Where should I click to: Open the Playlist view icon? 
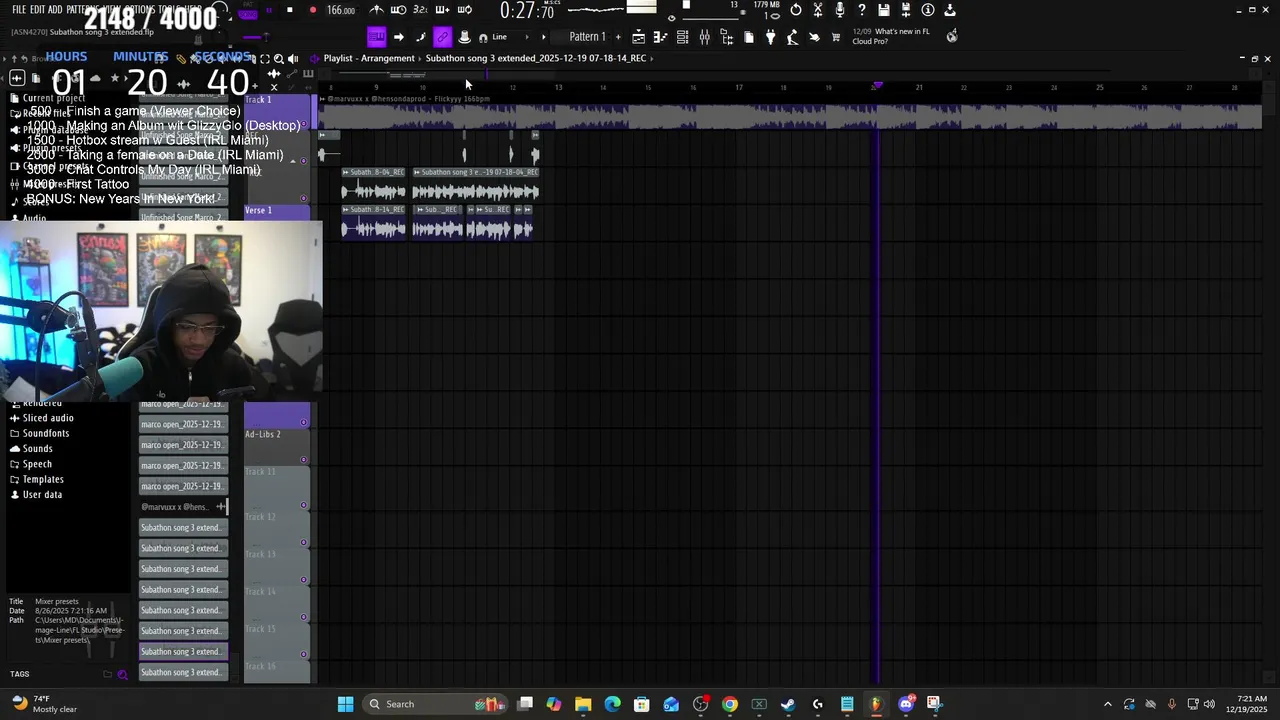point(638,37)
